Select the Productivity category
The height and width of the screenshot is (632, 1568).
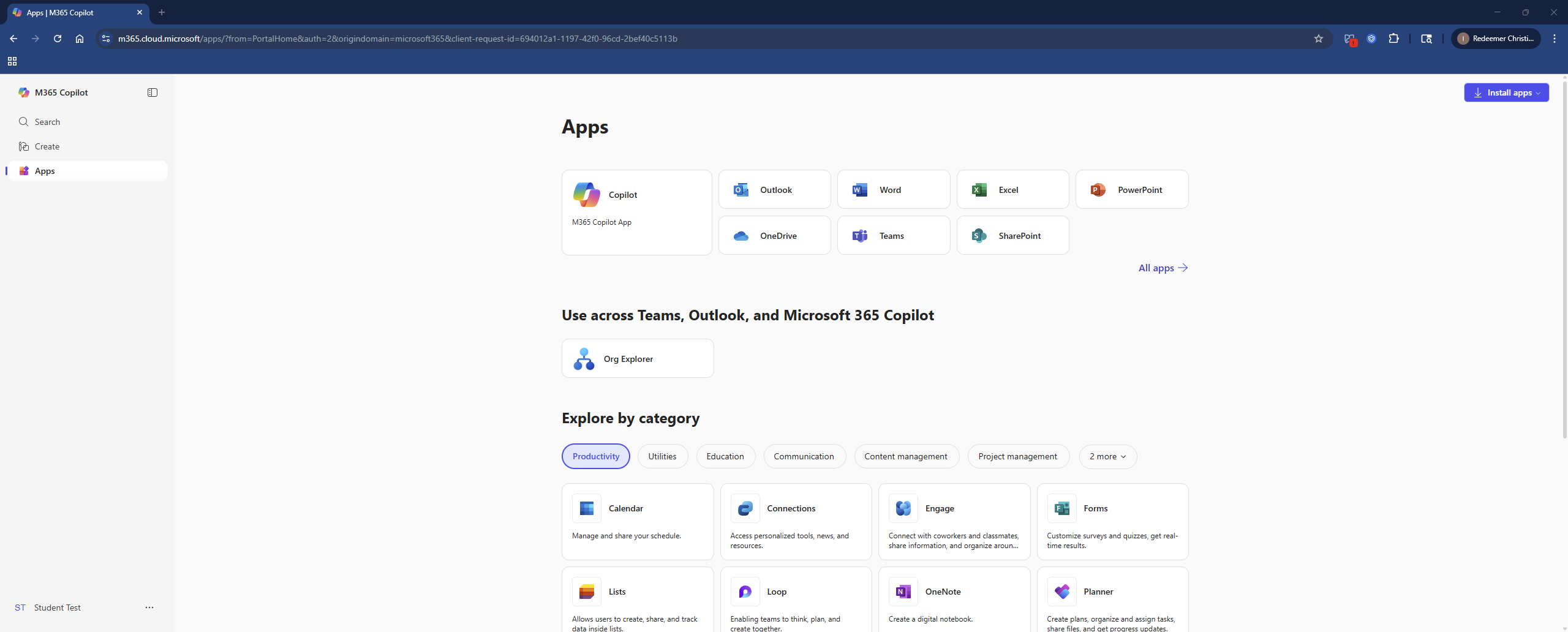(x=596, y=457)
